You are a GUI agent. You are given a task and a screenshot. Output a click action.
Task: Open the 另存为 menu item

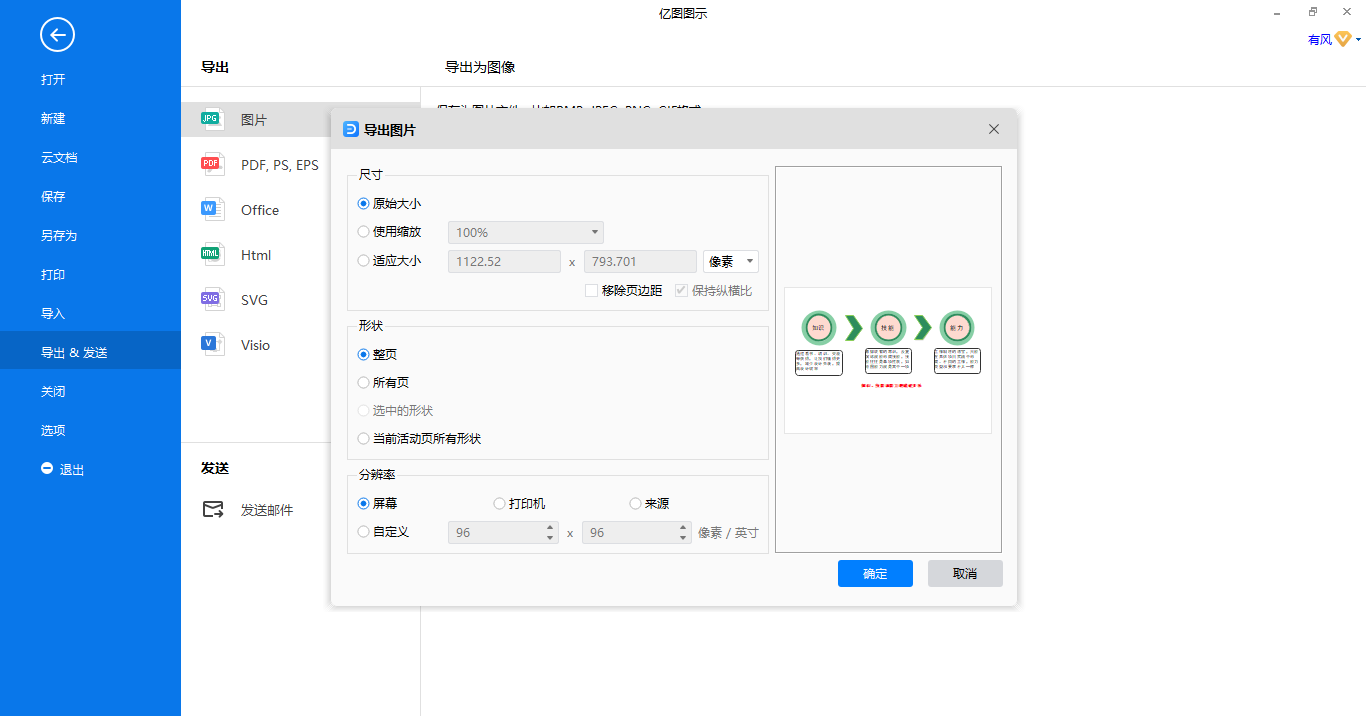(x=59, y=236)
